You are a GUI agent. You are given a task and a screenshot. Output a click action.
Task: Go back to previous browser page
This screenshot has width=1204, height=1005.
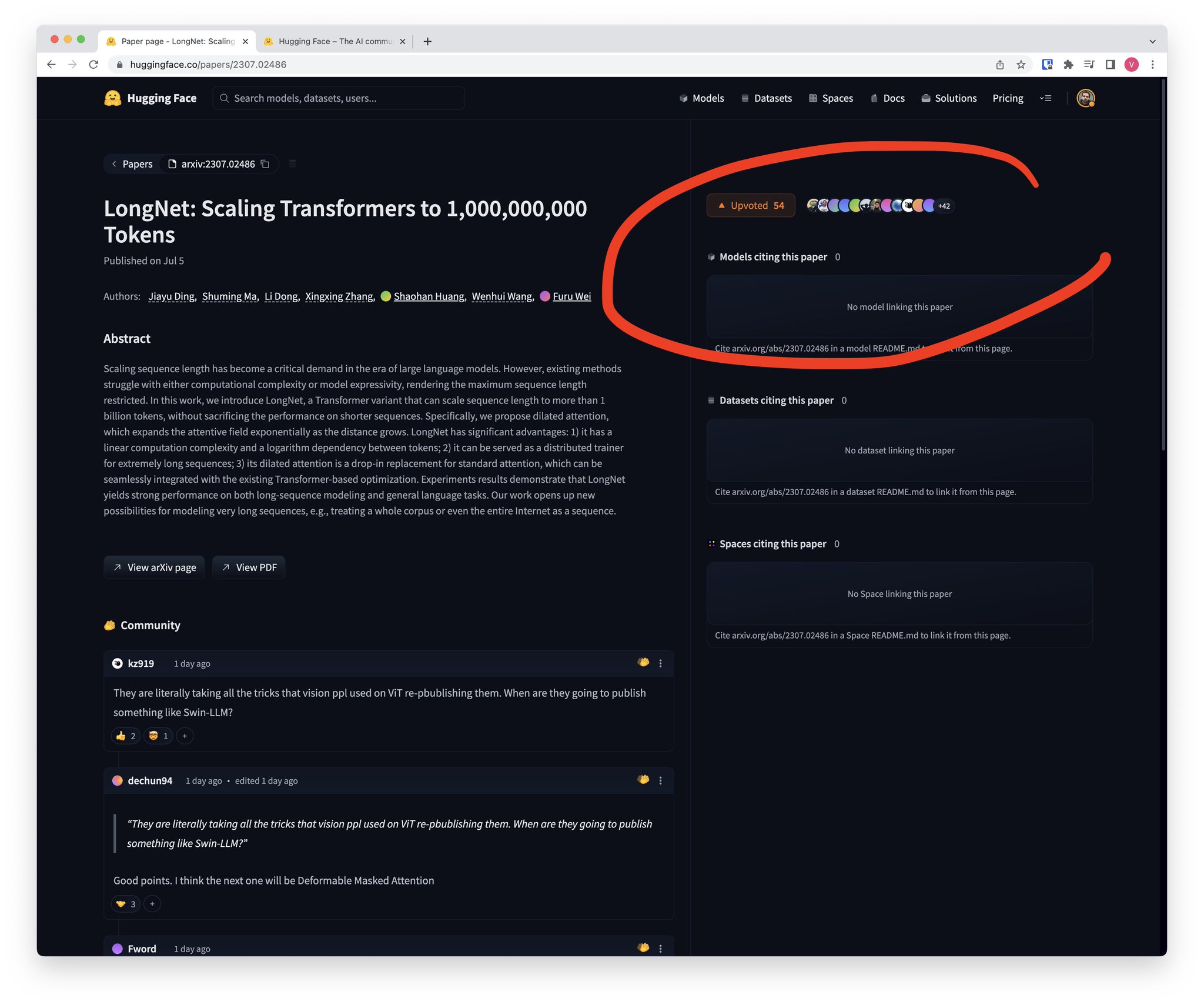[x=51, y=65]
